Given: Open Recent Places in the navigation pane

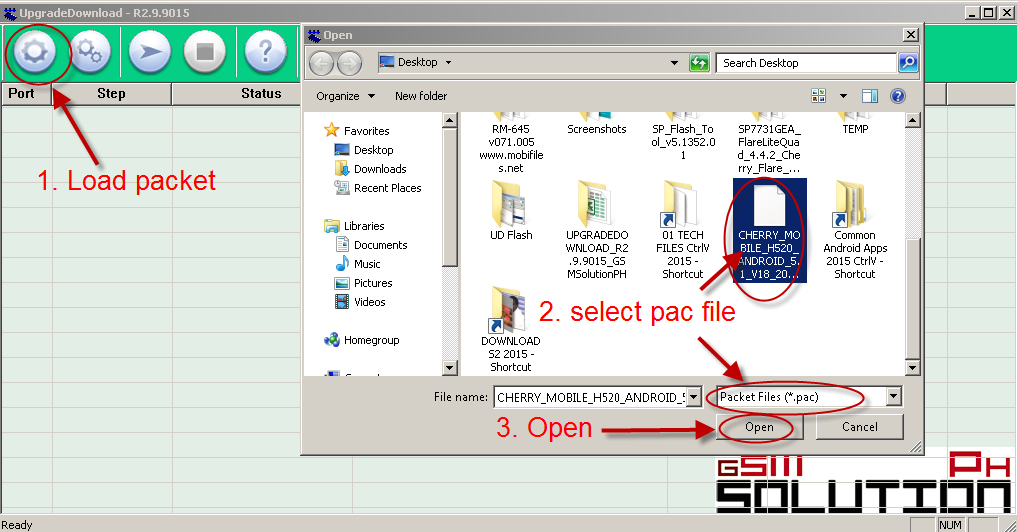Looking at the screenshot, I should (x=378, y=188).
